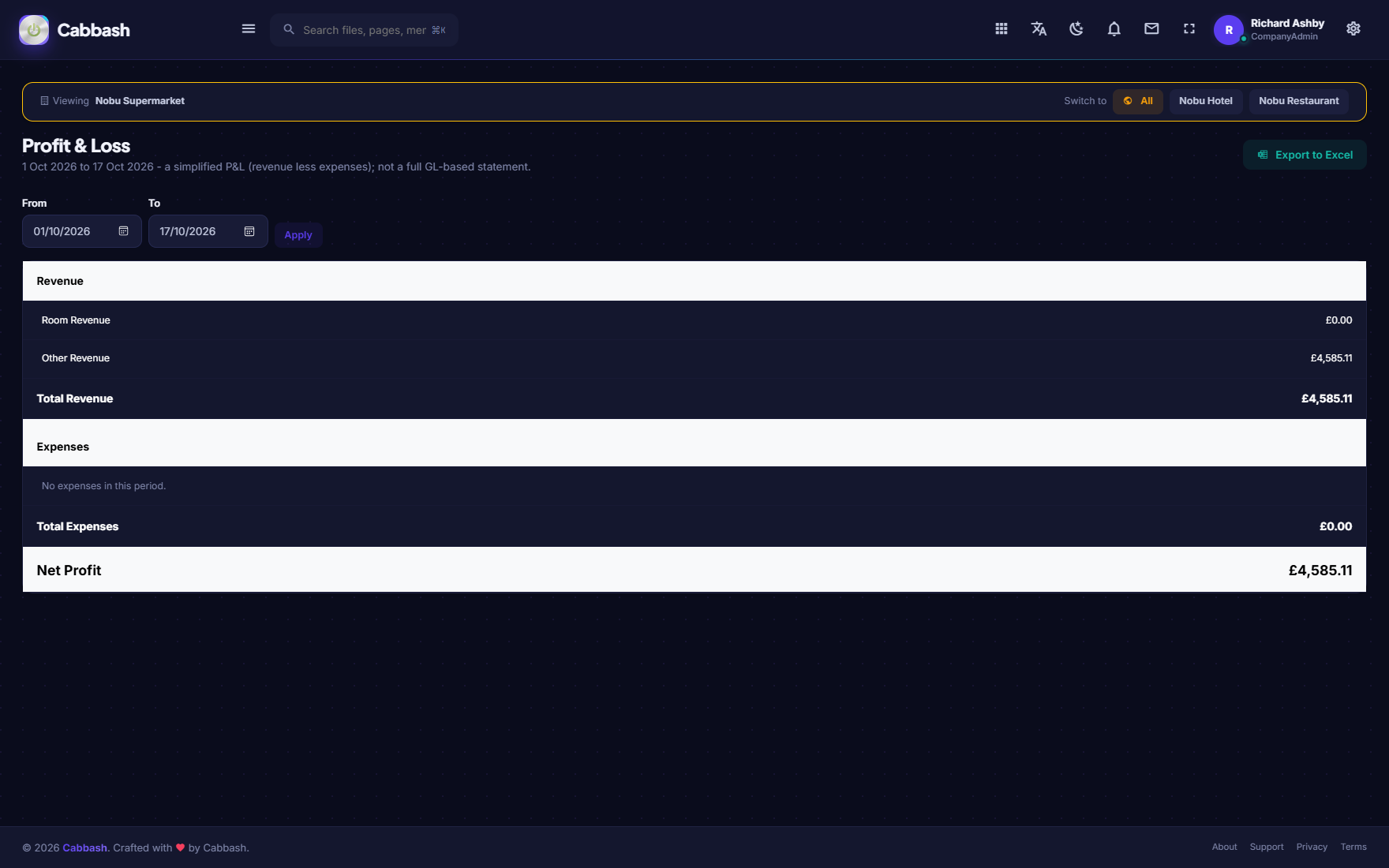Focus the search files input
Image resolution: width=1389 pixels, height=868 pixels.
click(x=365, y=30)
